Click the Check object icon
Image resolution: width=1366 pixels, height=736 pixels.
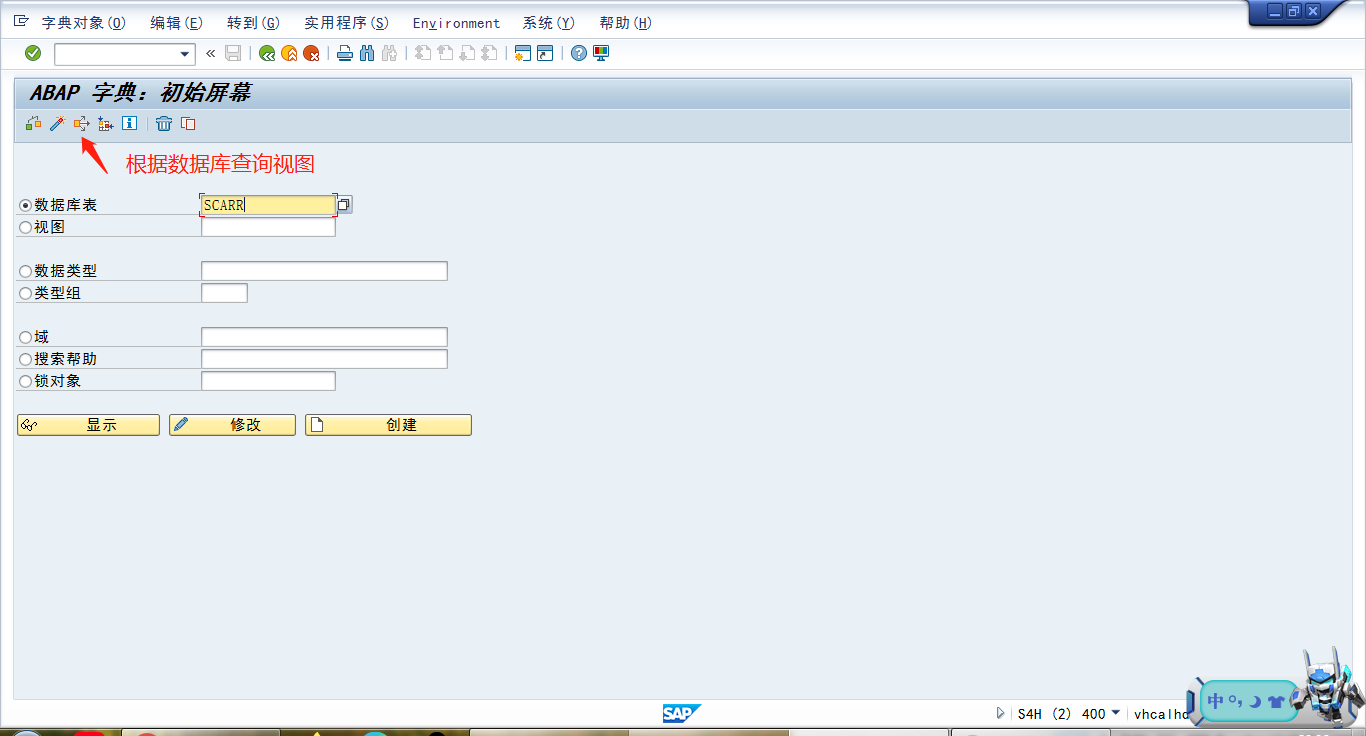pyautogui.click(x=34, y=124)
